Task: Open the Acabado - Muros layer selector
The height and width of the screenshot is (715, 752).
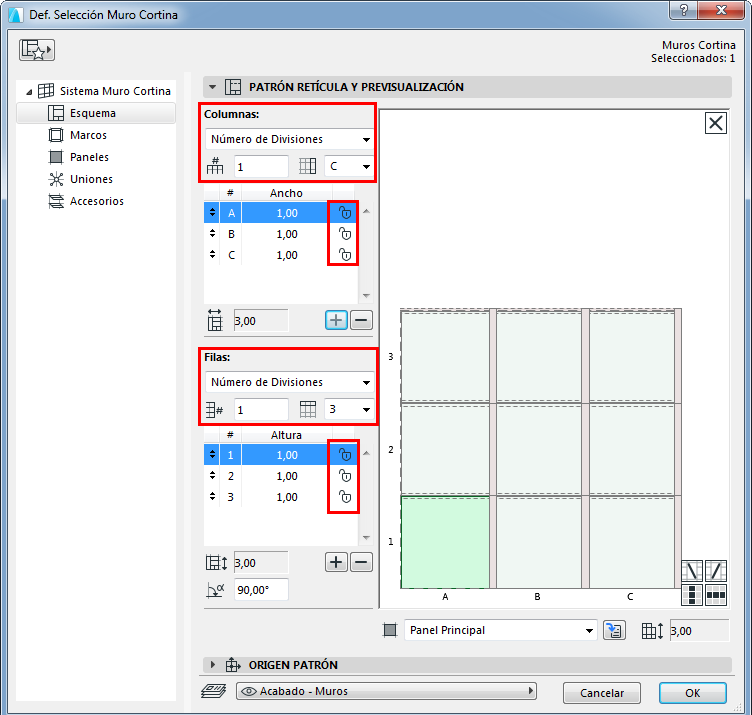Action: pyautogui.click(x=386, y=691)
